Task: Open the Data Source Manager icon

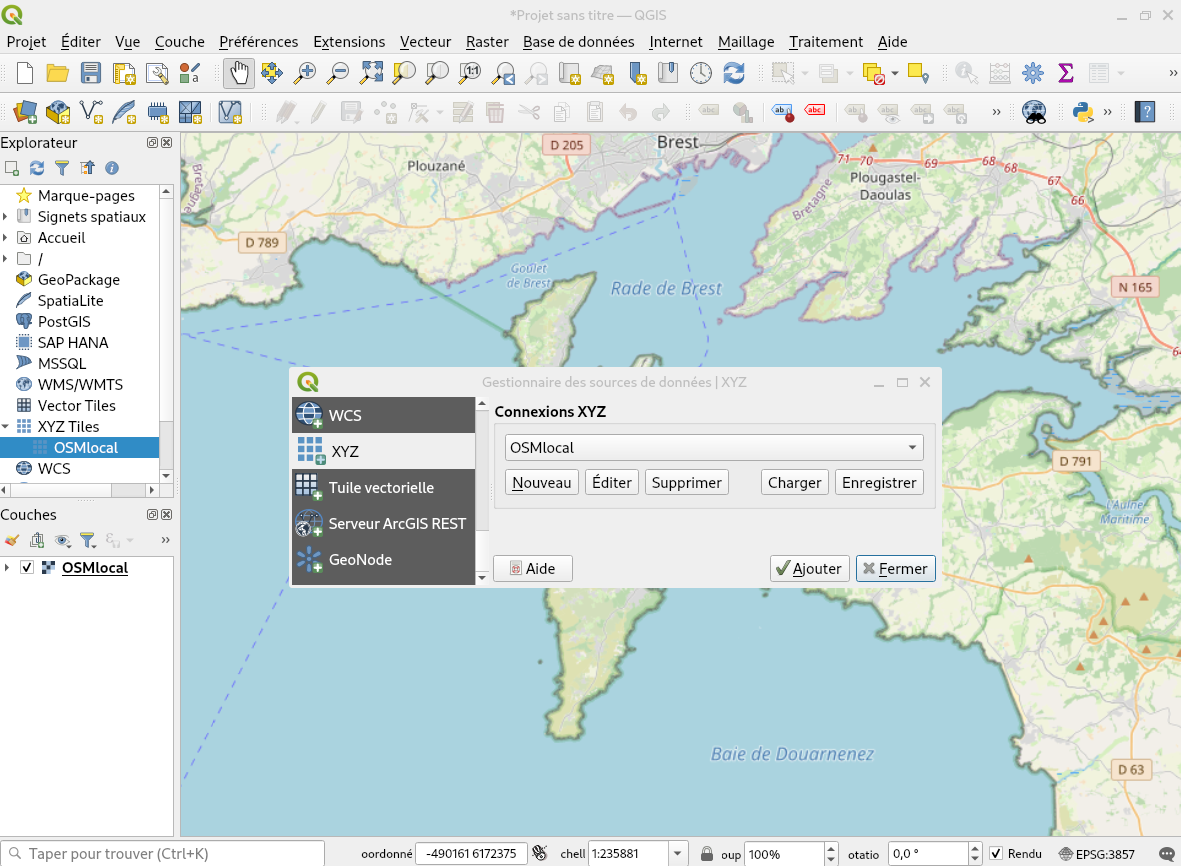Action: [x=25, y=112]
